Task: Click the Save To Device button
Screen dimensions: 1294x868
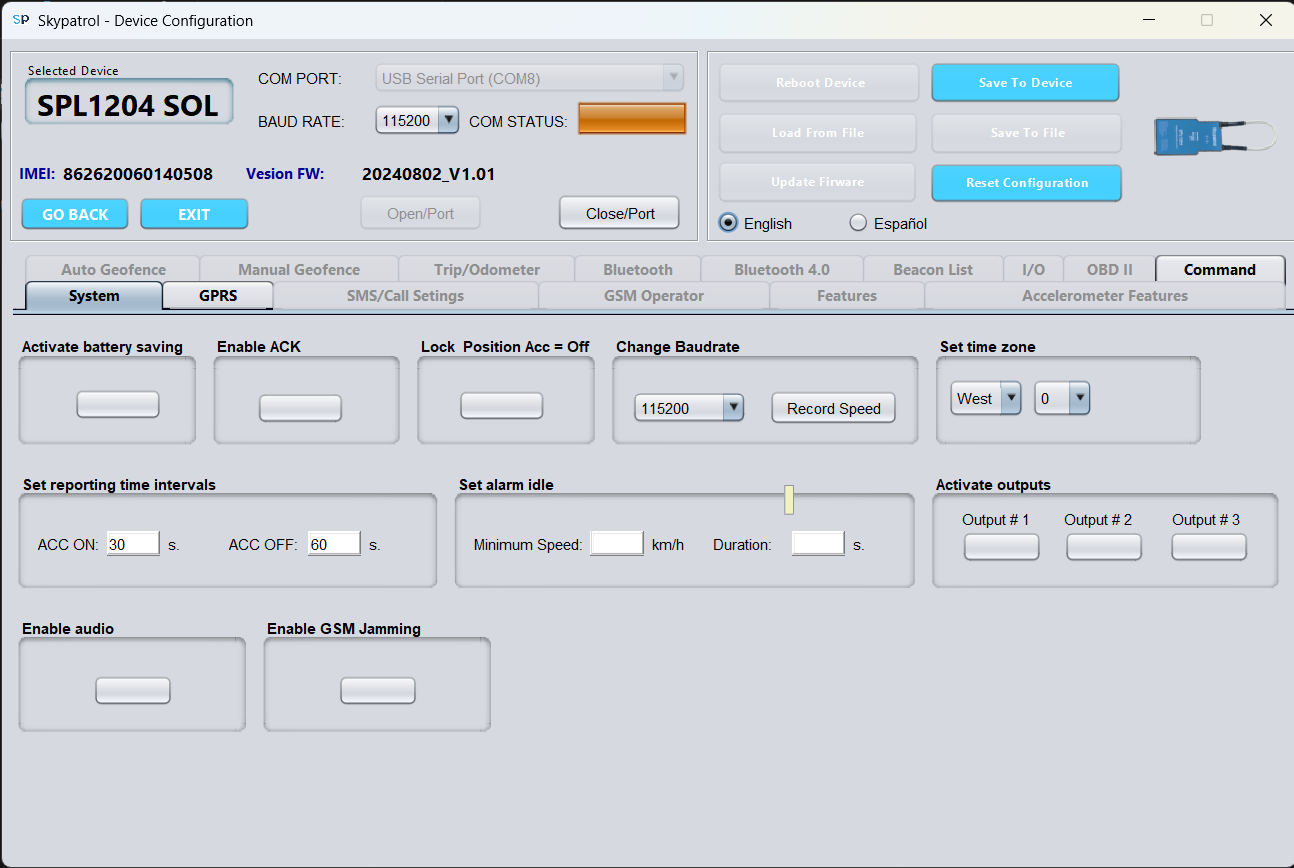Action: point(1025,83)
